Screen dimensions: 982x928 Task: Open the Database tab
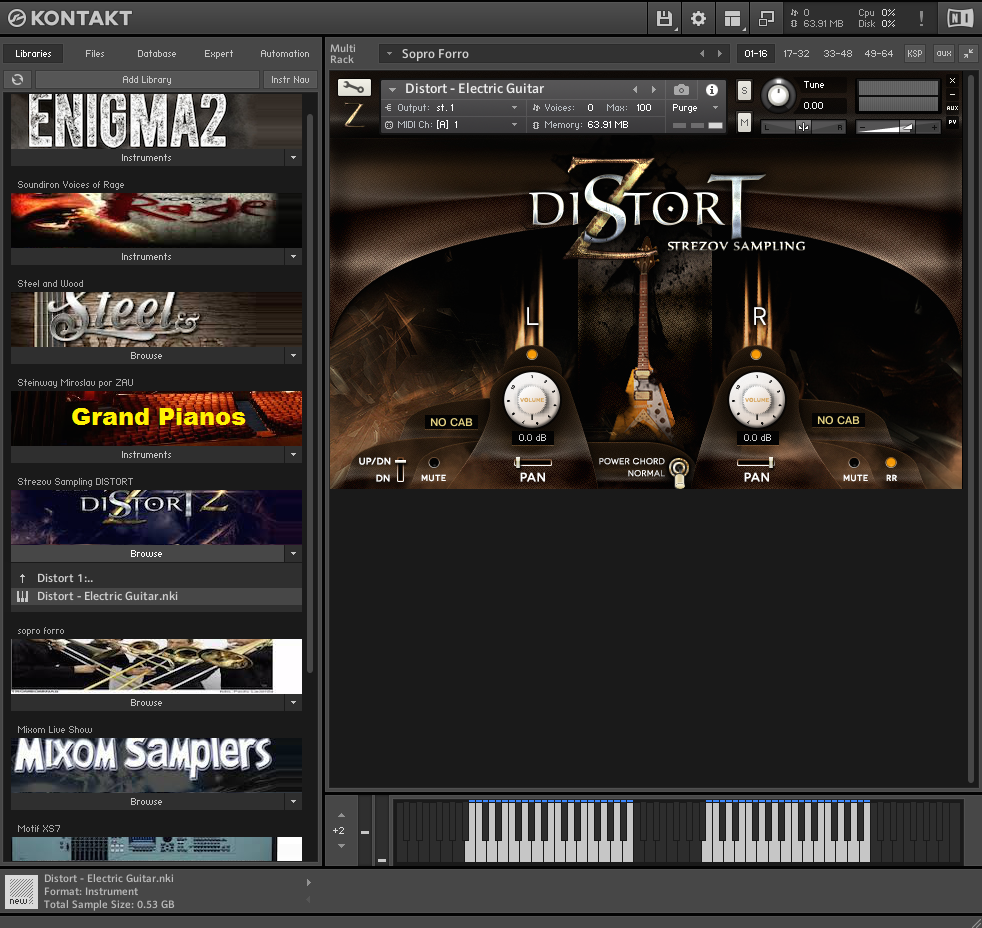(x=157, y=54)
